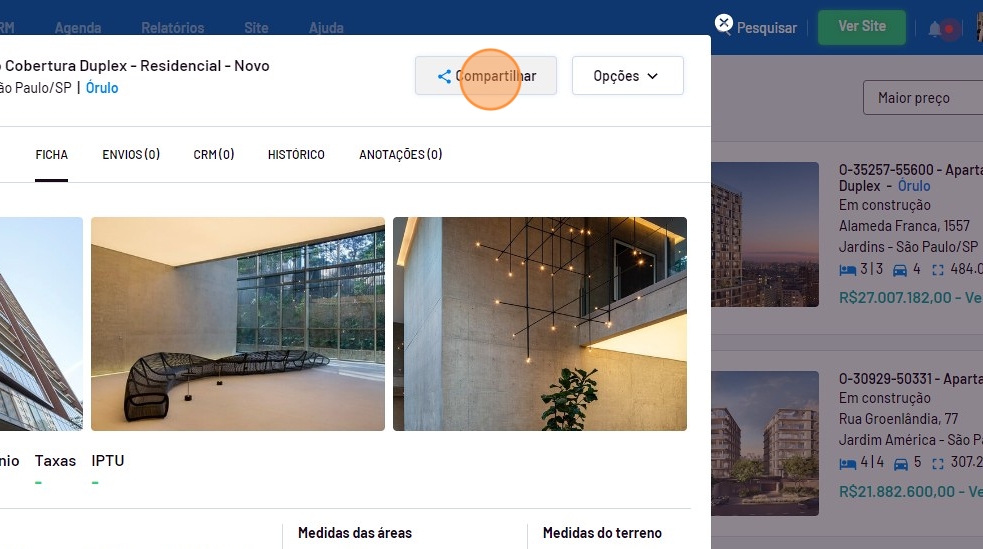Click the user avatar in header
983x549 pixels.
[x=978, y=29]
